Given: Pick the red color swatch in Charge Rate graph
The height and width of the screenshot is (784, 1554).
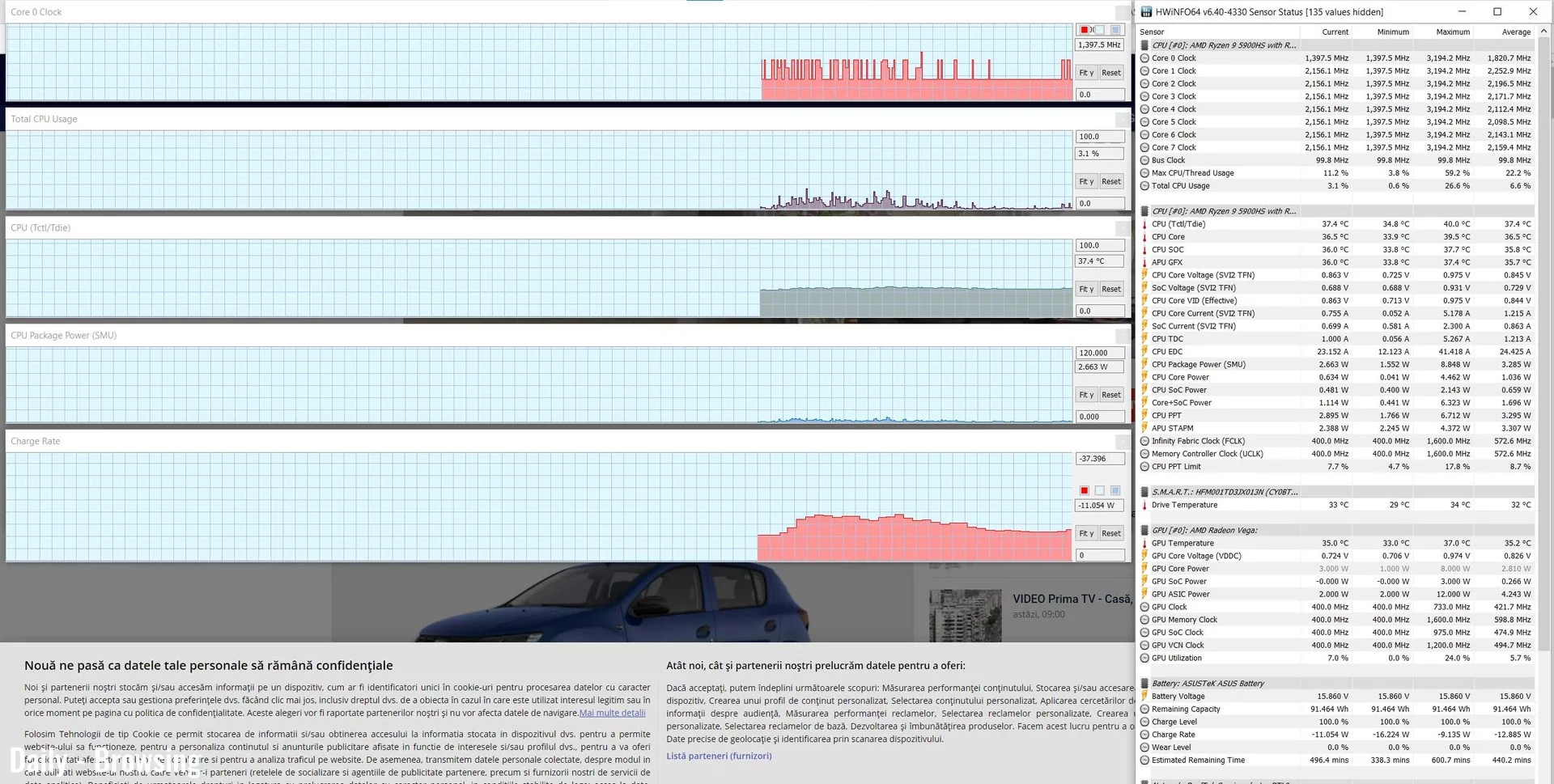Looking at the screenshot, I should pos(1085,490).
